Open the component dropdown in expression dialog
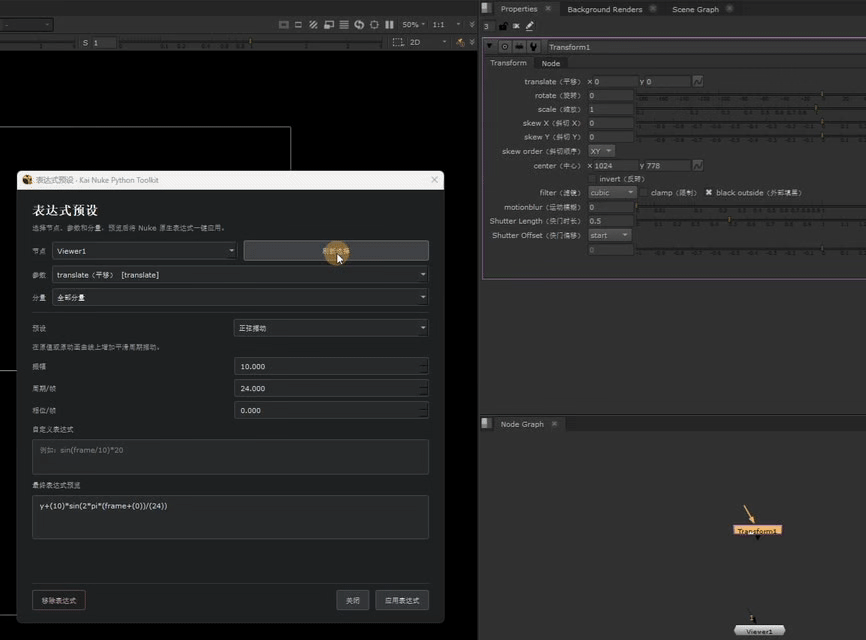The image size is (866, 640). pyautogui.click(x=240, y=297)
